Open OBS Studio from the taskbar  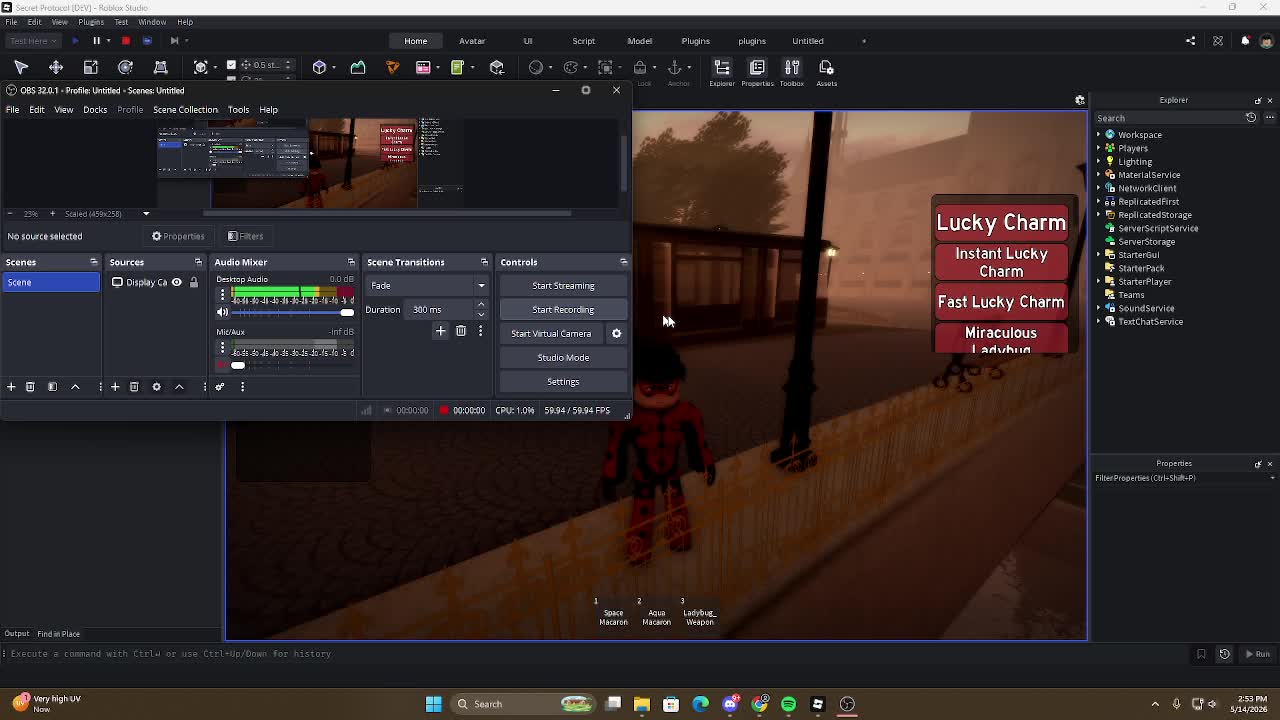tap(847, 704)
